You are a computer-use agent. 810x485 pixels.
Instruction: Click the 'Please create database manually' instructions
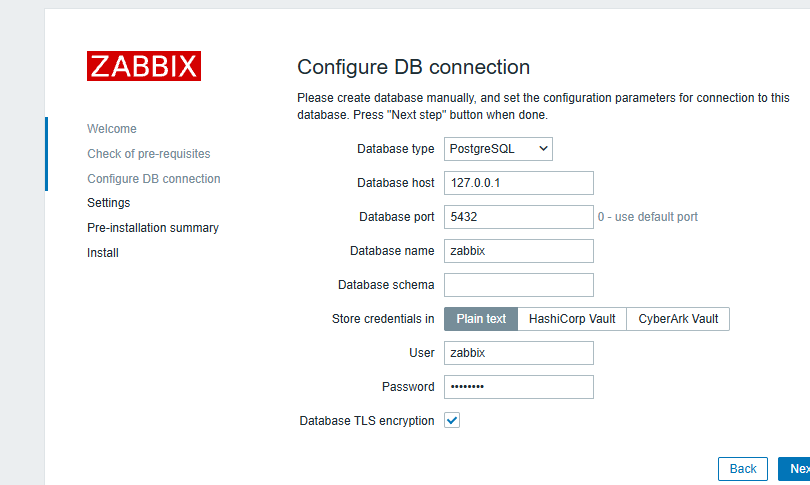click(x=543, y=106)
